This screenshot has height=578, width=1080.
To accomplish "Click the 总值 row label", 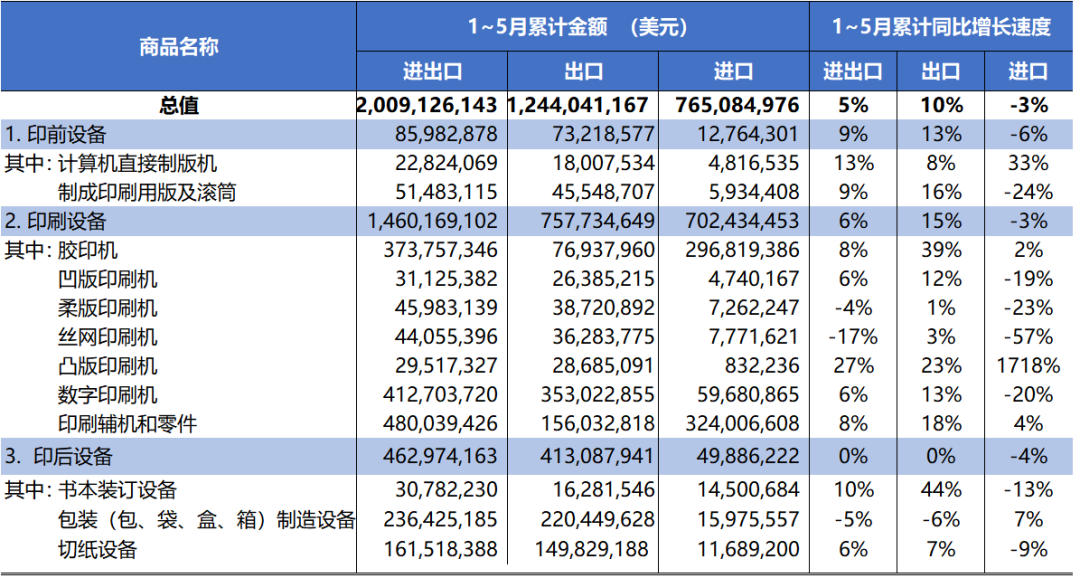I will (x=178, y=105).
